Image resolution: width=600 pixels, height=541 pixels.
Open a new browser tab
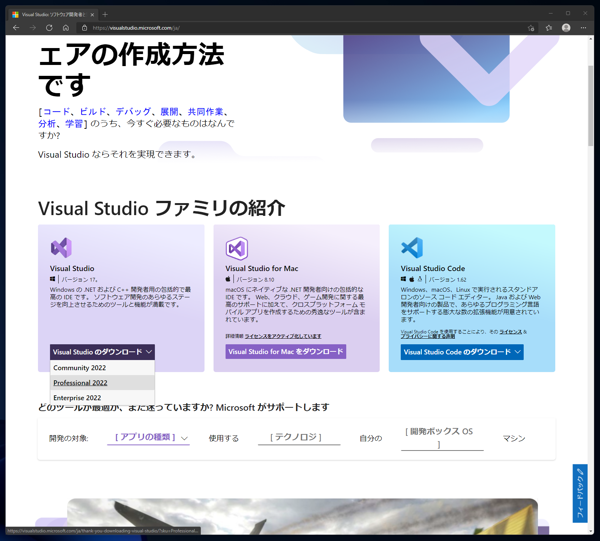[105, 15]
